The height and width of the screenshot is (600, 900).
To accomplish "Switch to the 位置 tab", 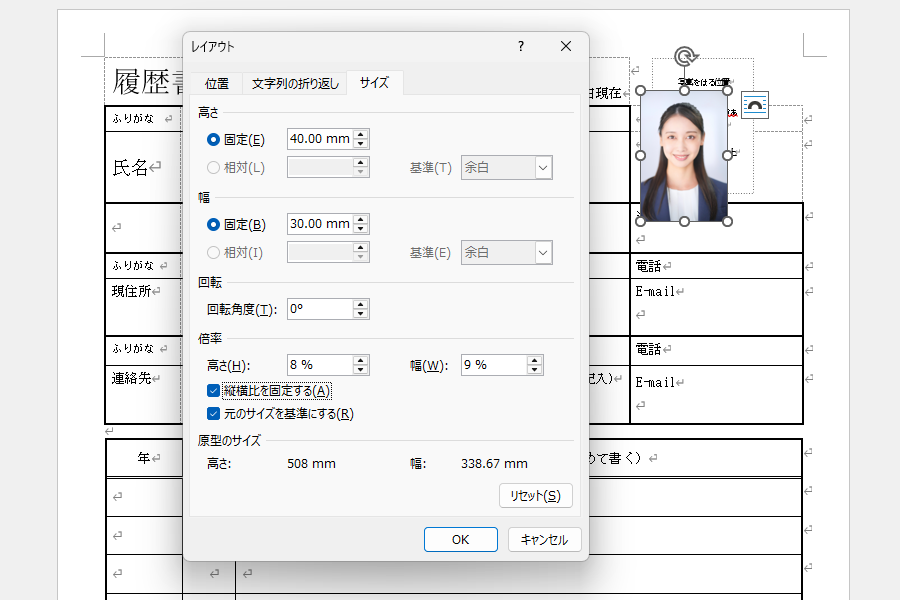I will (x=216, y=84).
